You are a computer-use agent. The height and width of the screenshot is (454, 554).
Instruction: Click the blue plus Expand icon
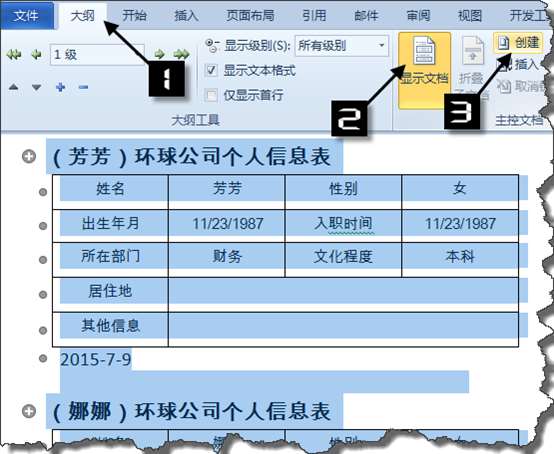coord(61,87)
